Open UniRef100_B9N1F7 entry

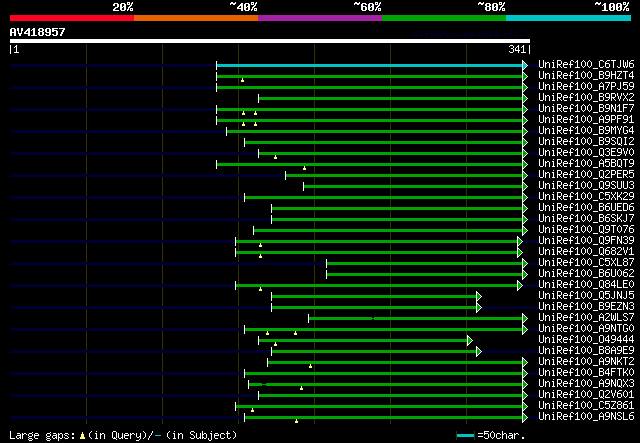pyautogui.click(x=586, y=109)
